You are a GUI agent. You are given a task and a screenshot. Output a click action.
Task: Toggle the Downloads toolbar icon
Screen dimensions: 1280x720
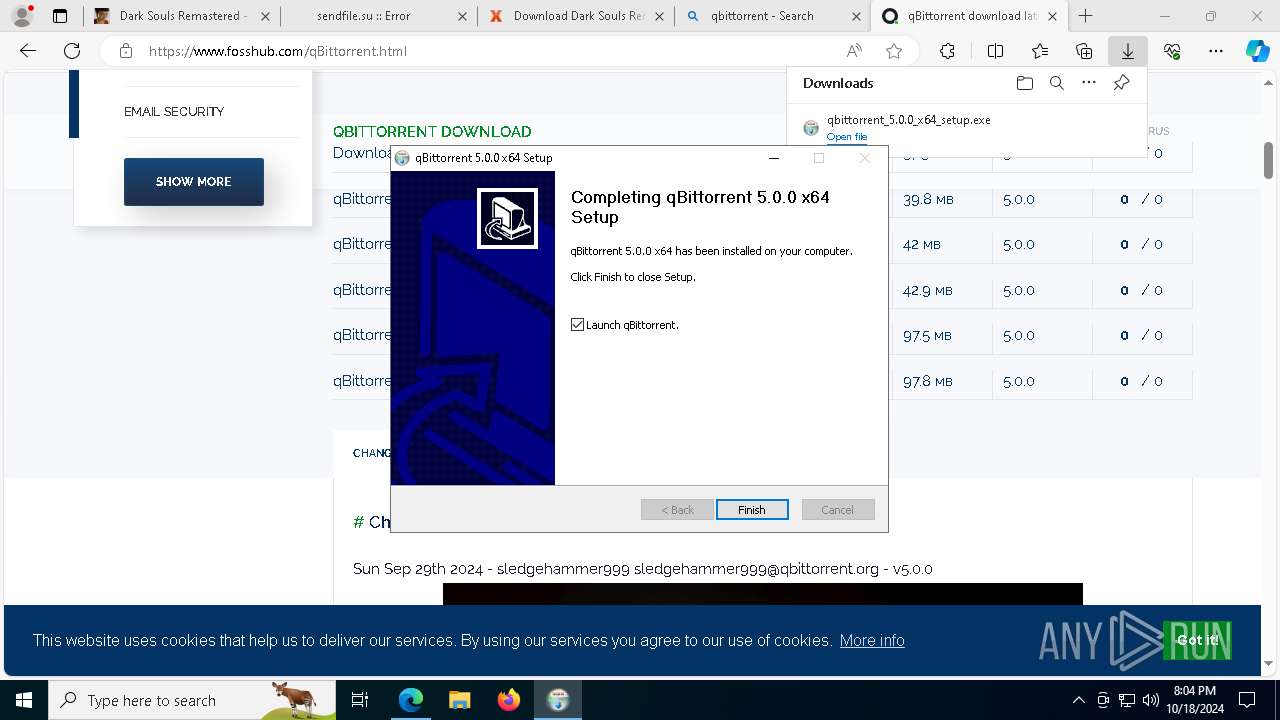pyautogui.click(x=1128, y=51)
